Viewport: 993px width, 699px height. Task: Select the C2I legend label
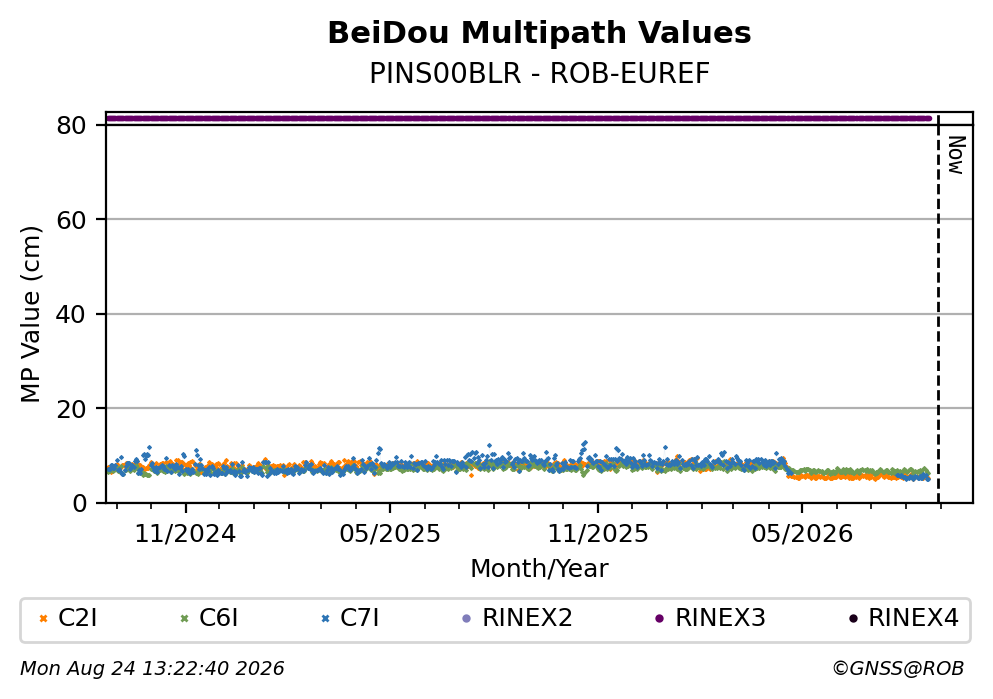tap(77, 618)
